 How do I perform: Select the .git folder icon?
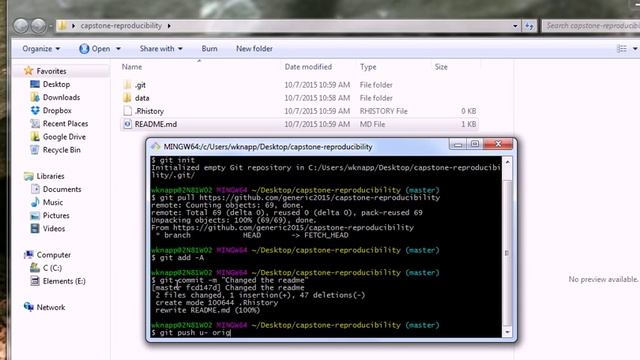coord(127,85)
